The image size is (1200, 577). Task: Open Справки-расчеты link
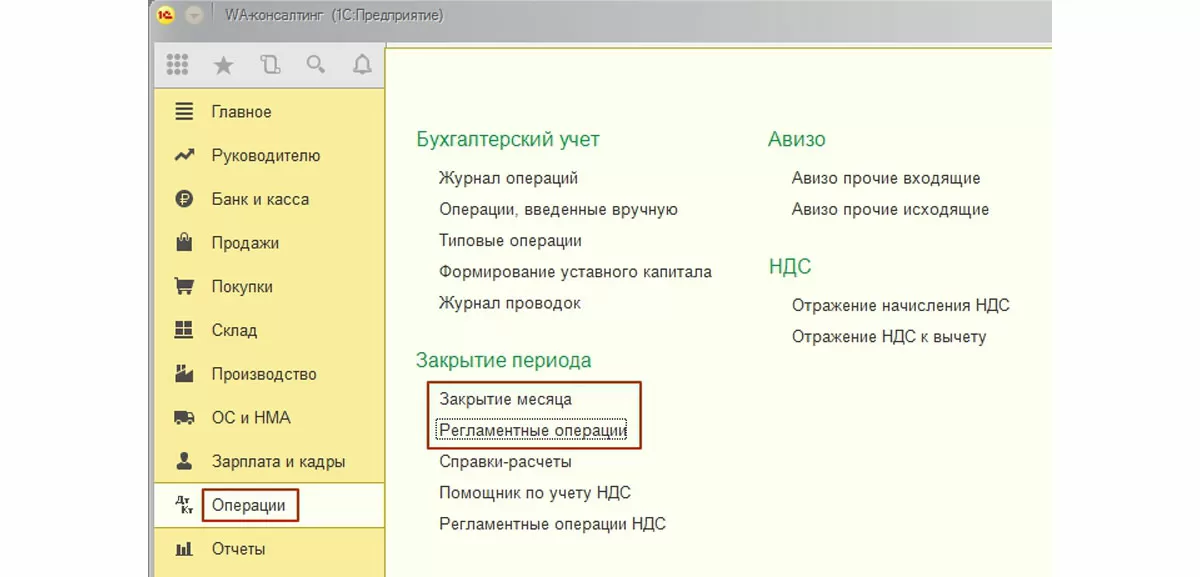point(506,462)
